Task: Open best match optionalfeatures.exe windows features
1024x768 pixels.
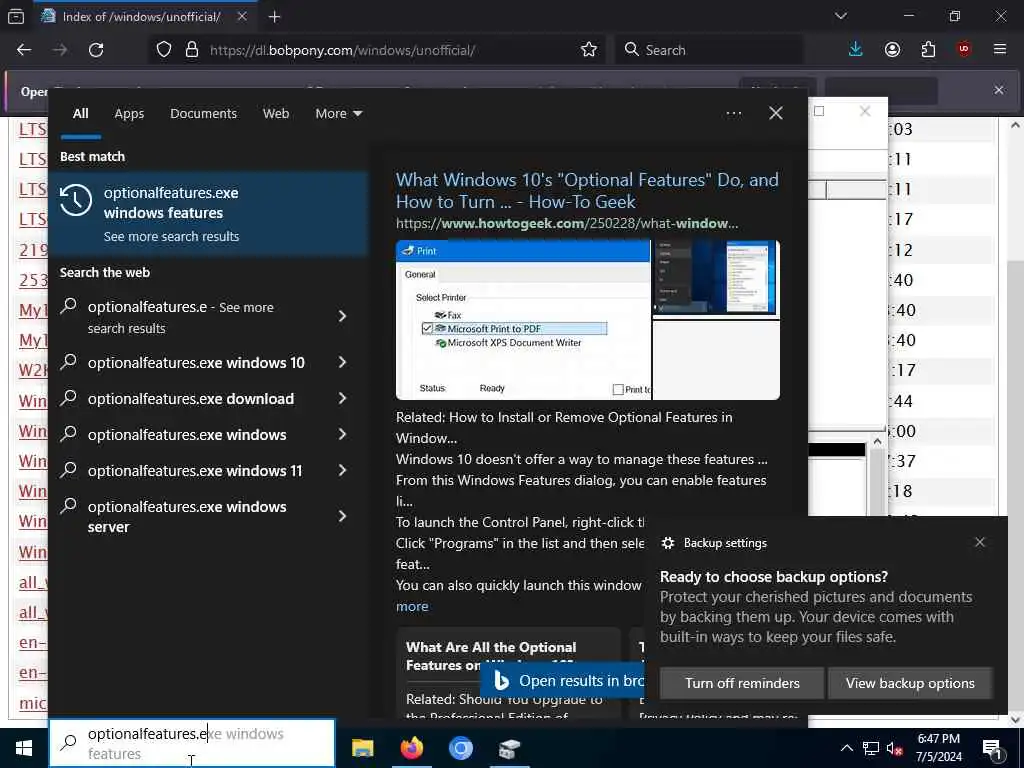Action: (209, 214)
